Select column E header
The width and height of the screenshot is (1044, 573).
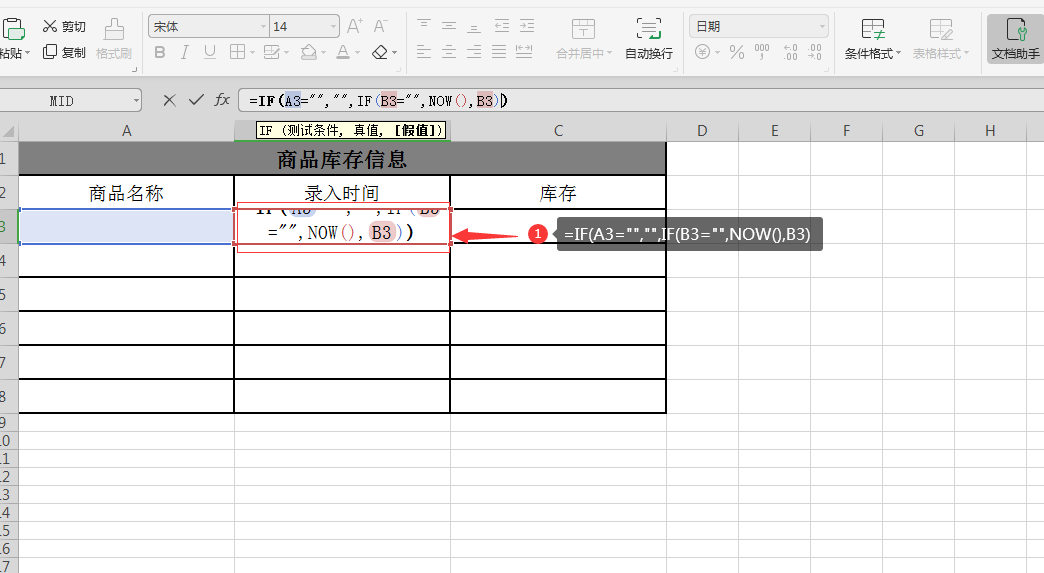coord(774,131)
